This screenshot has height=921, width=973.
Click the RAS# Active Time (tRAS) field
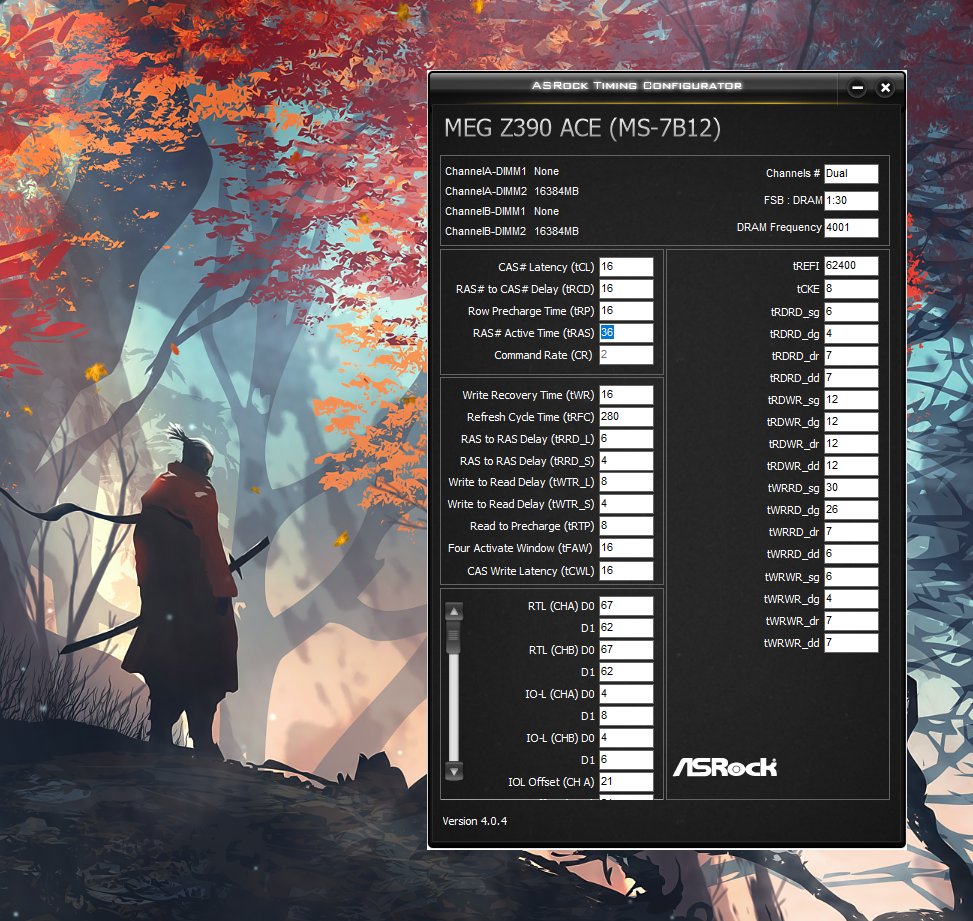coord(626,333)
